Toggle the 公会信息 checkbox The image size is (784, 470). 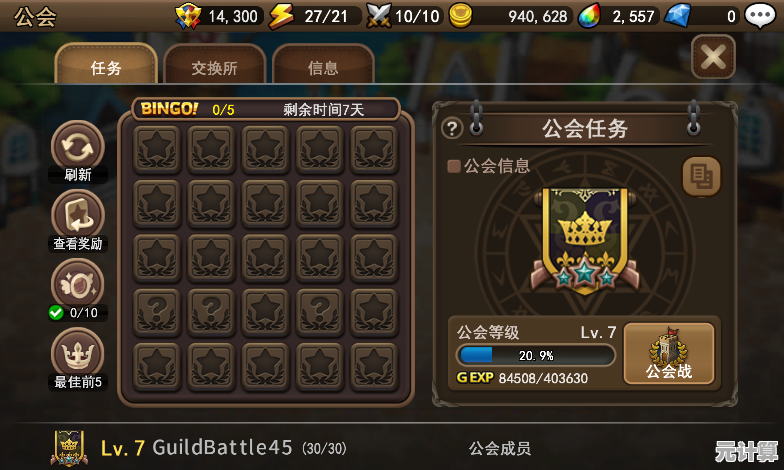454,166
